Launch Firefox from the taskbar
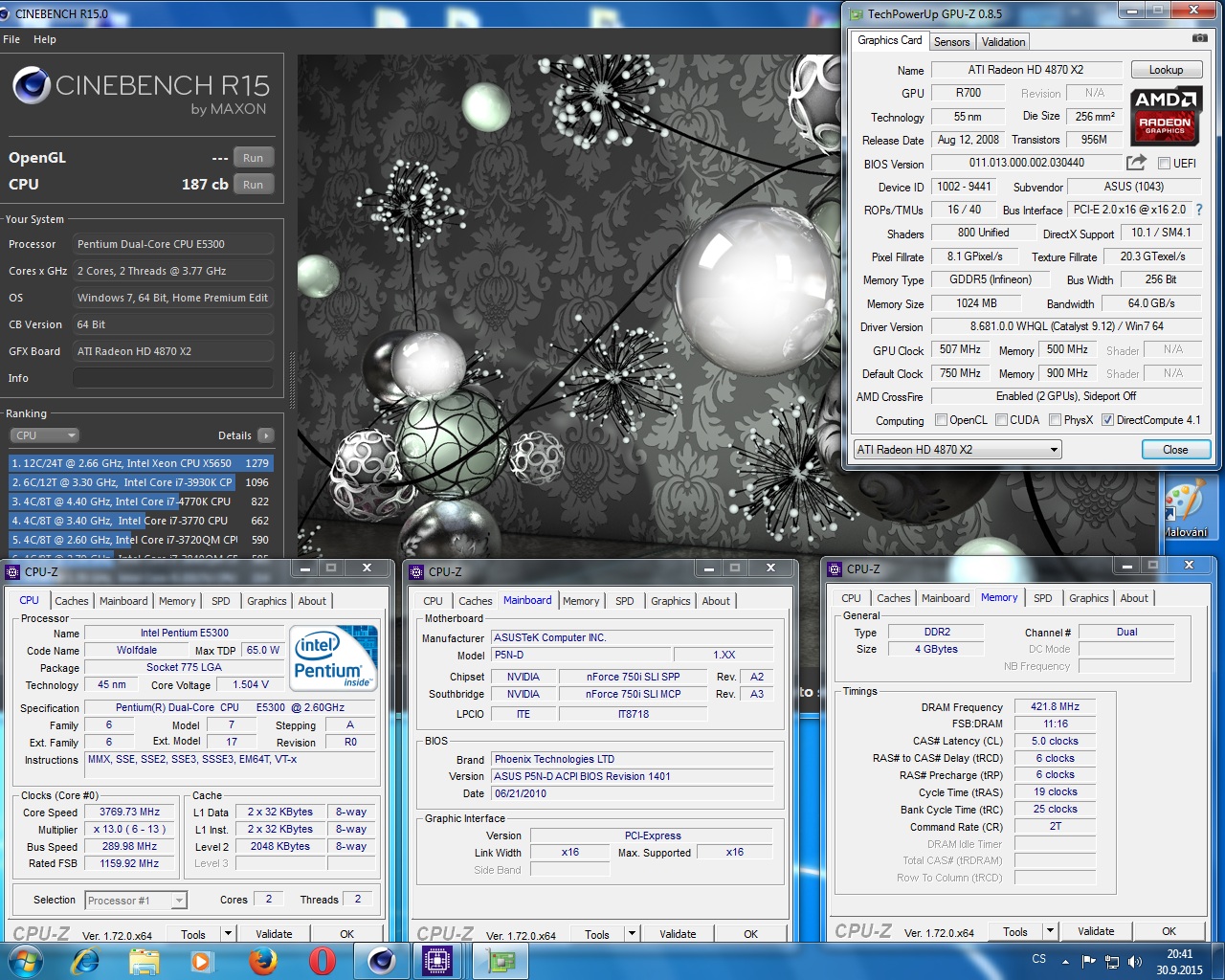This screenshot has width=1225, height=980. [x=262, y=960]
